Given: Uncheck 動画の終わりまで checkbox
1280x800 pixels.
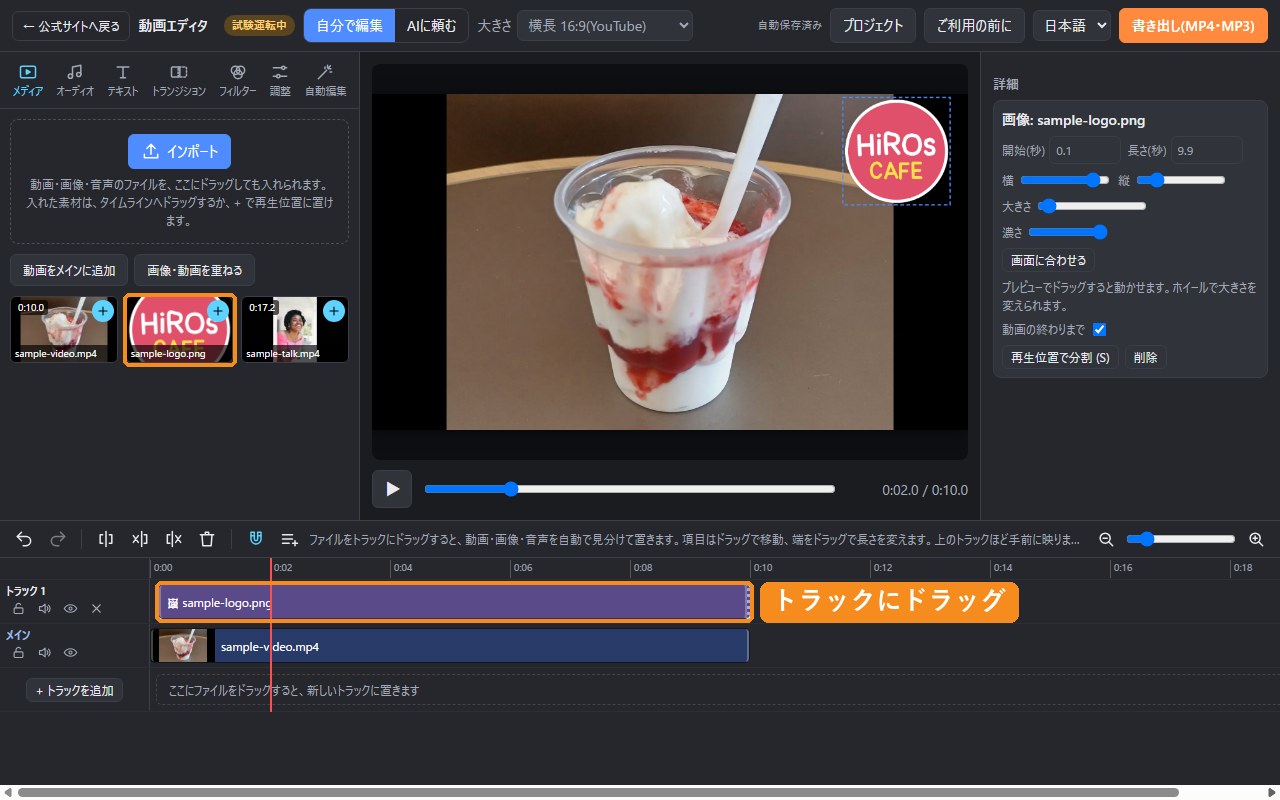Looking at the screenshot, I should pyautogui.click(x=1099, y=329).
